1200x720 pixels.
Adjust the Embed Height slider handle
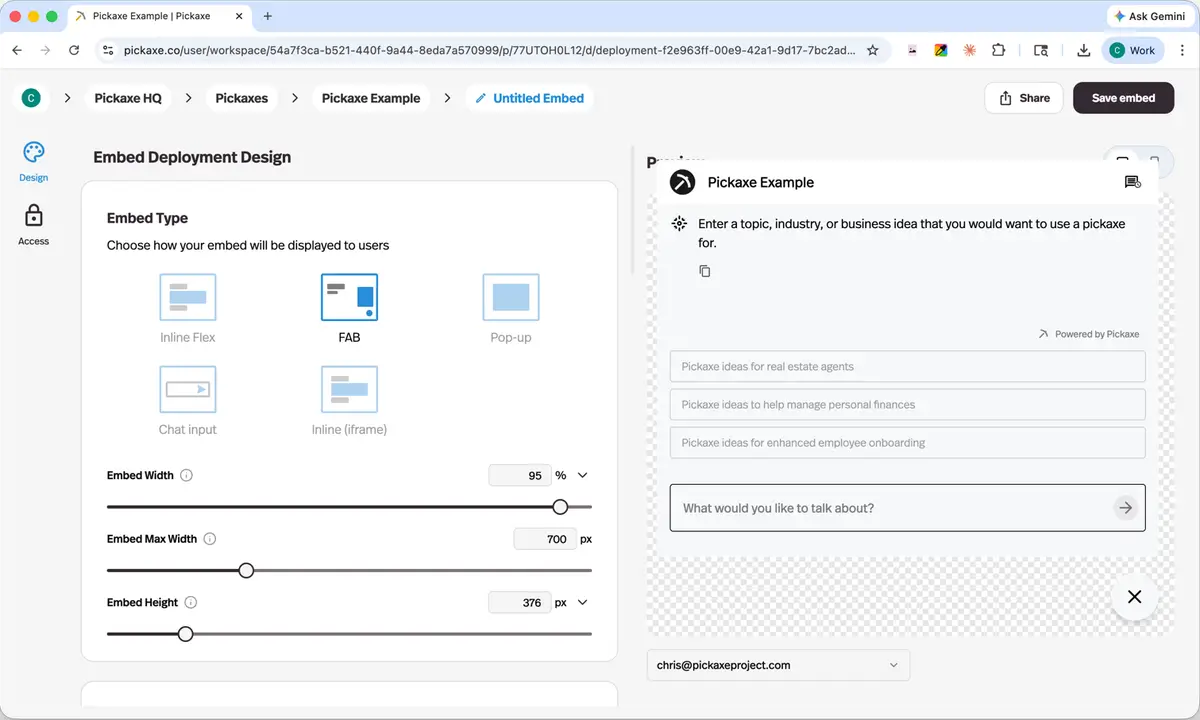click(x=185, y=634)
